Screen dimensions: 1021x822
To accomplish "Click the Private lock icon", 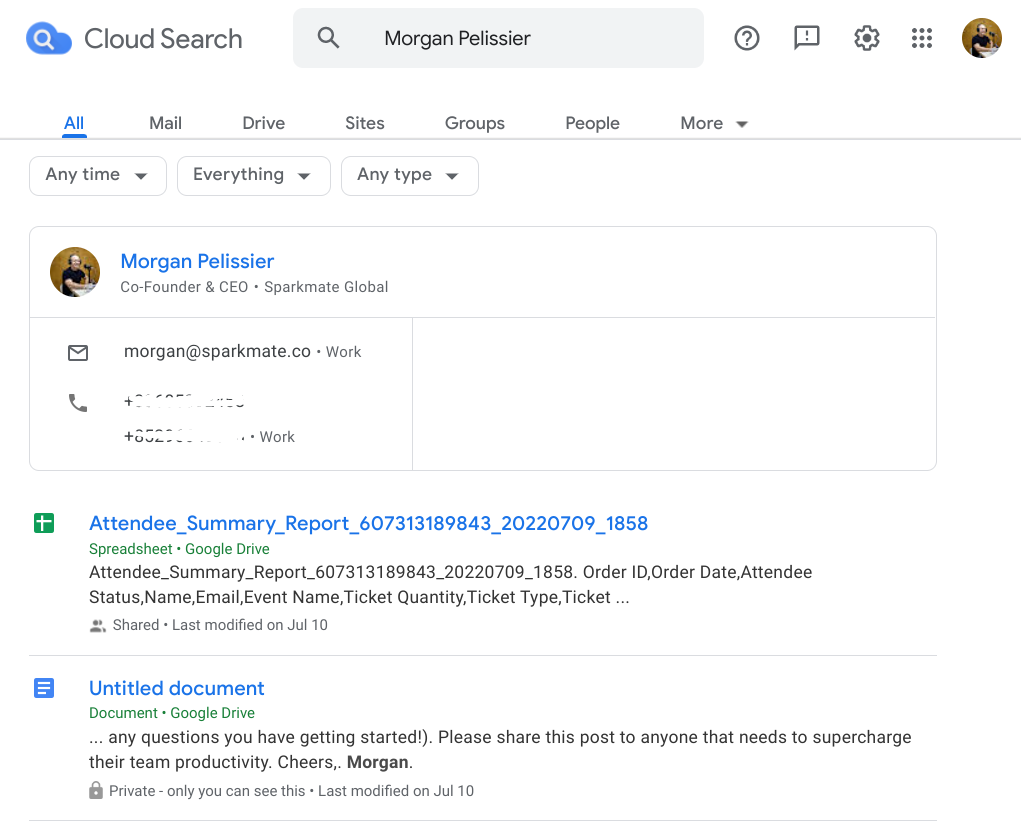I will pos(96,790).
